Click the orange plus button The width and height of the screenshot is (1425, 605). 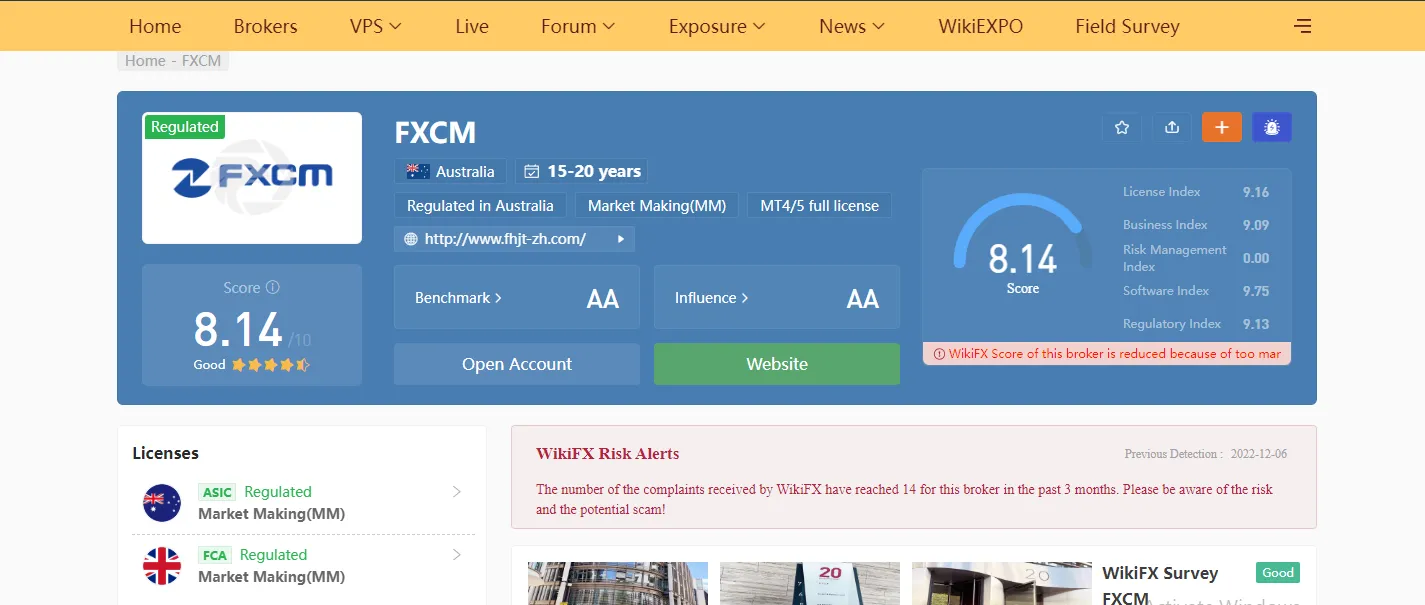(1222, 127)
